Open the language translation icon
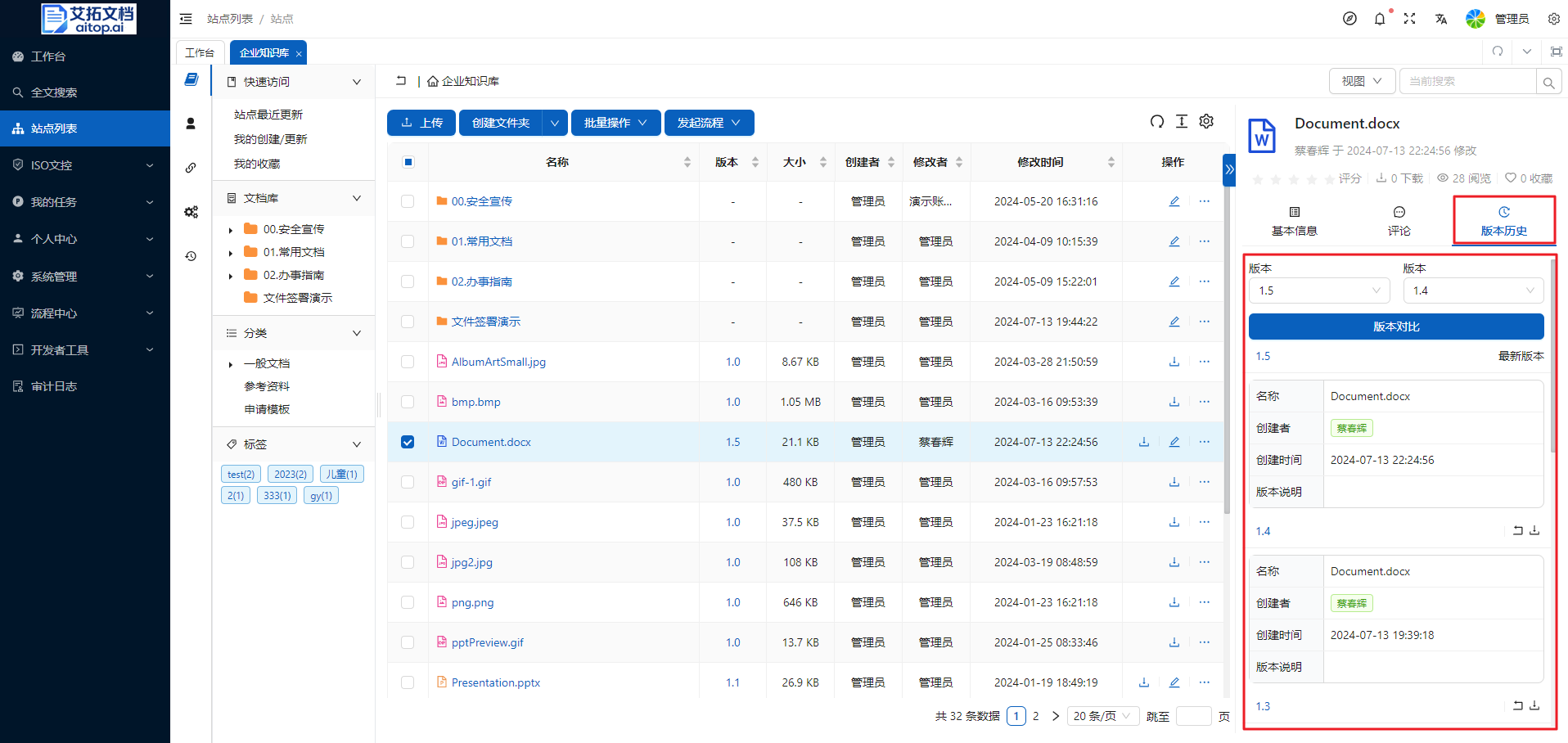The width and height of the screenshot is (1568, 743). [1441, 19]
